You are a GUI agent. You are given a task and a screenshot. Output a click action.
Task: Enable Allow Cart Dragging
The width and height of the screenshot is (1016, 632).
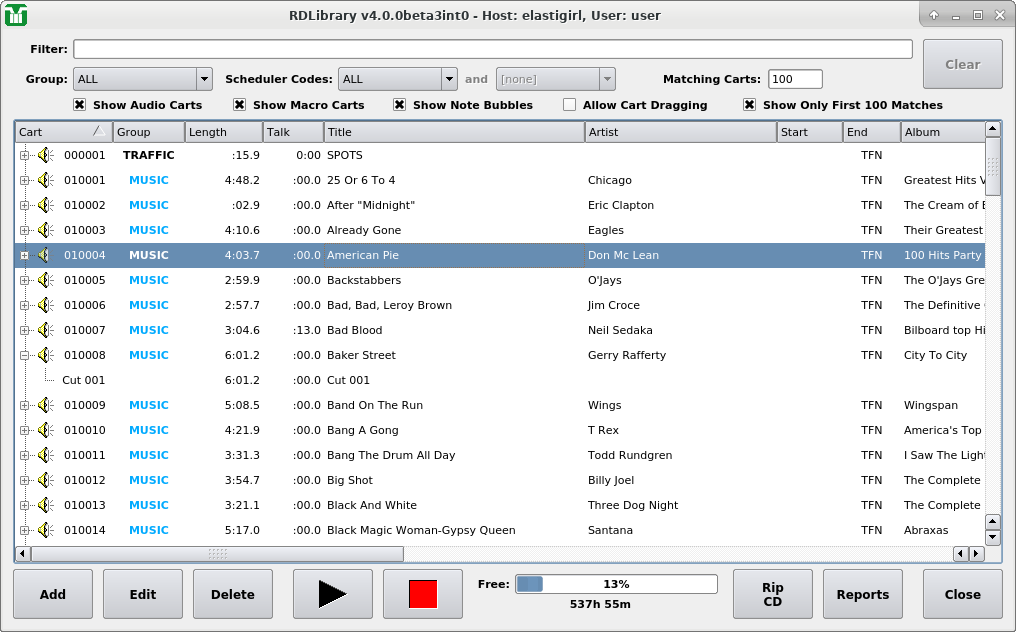pos(569,105)
